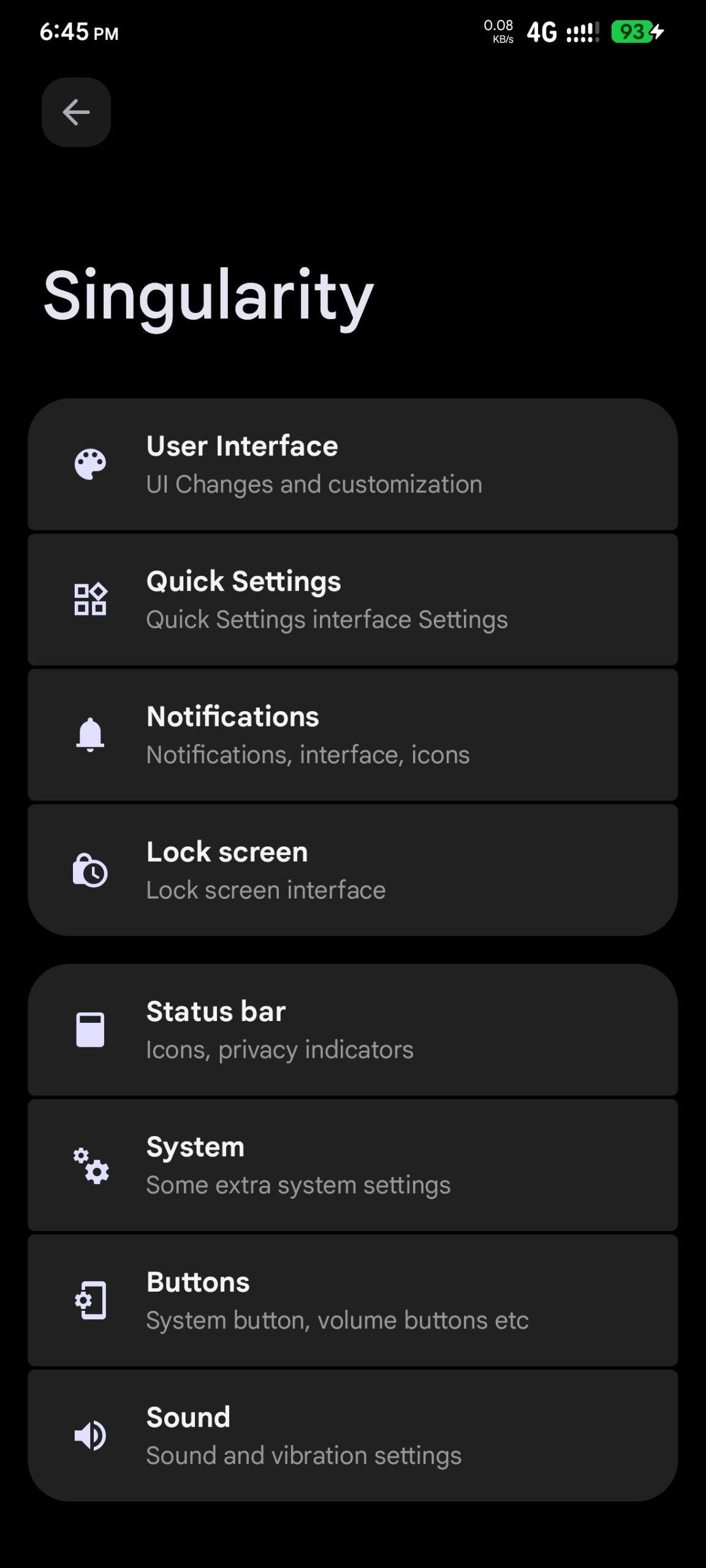The width and height of the screenshot is (706, 1568).
Task: Tap the Singularity page title
Action: [x=208, y=296]
